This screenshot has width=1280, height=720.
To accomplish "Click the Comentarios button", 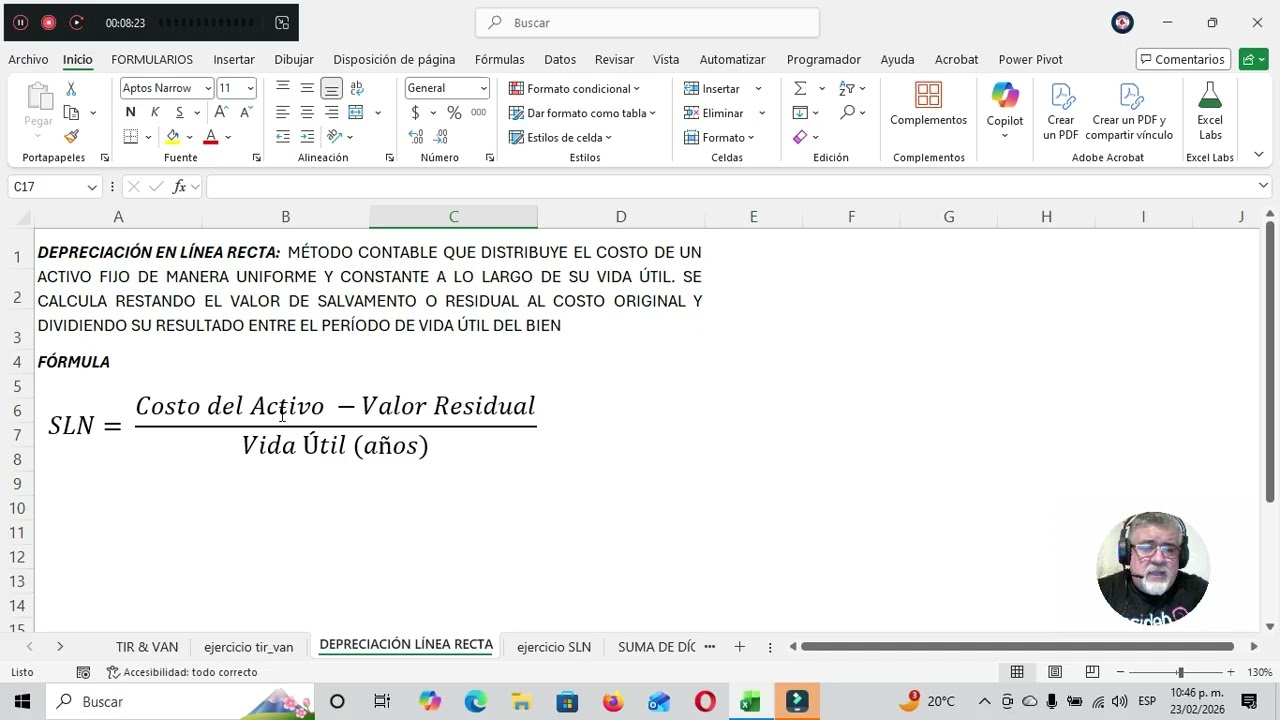I will tap(1183, 59).
